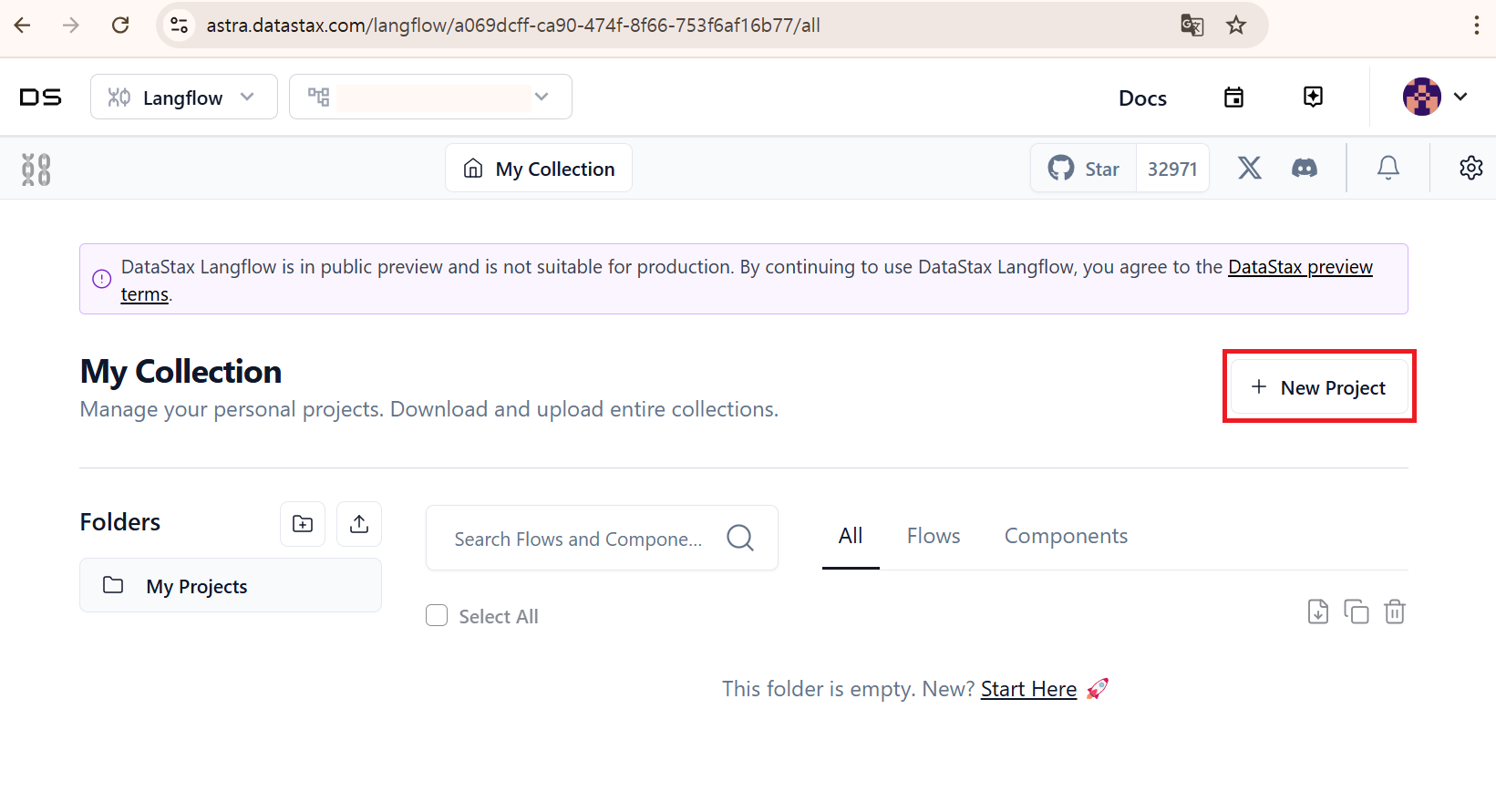Click the sparkle announcement icon
1496x812 pixels.
click(x=1313, y=97)
